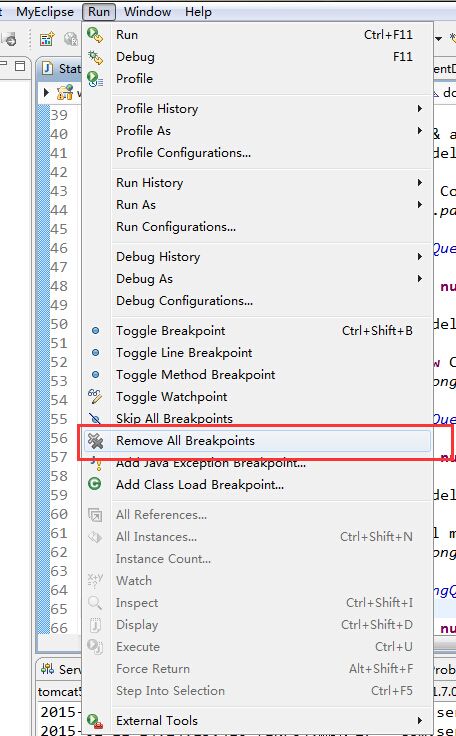Click the Add Class Load Breakpoint green icon
Image resolution: width=456 pixels, height=736 pixels.
95,483
